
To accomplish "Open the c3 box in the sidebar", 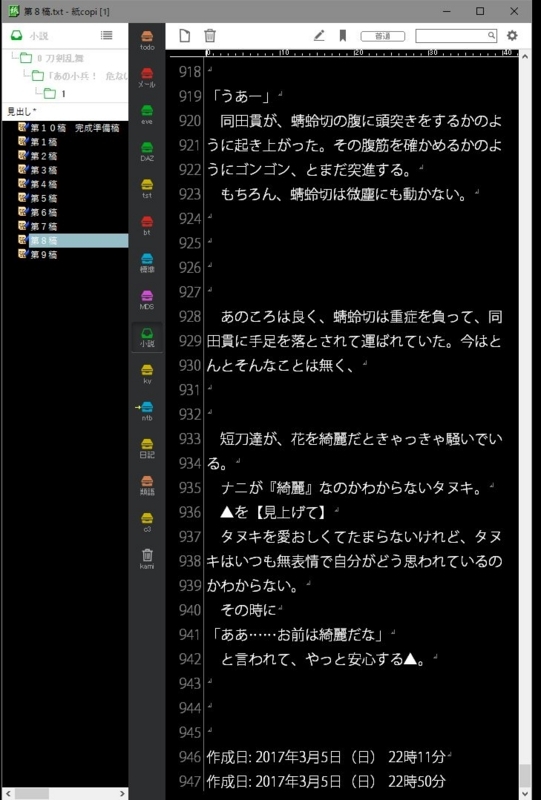I will (x=147, y=521).
